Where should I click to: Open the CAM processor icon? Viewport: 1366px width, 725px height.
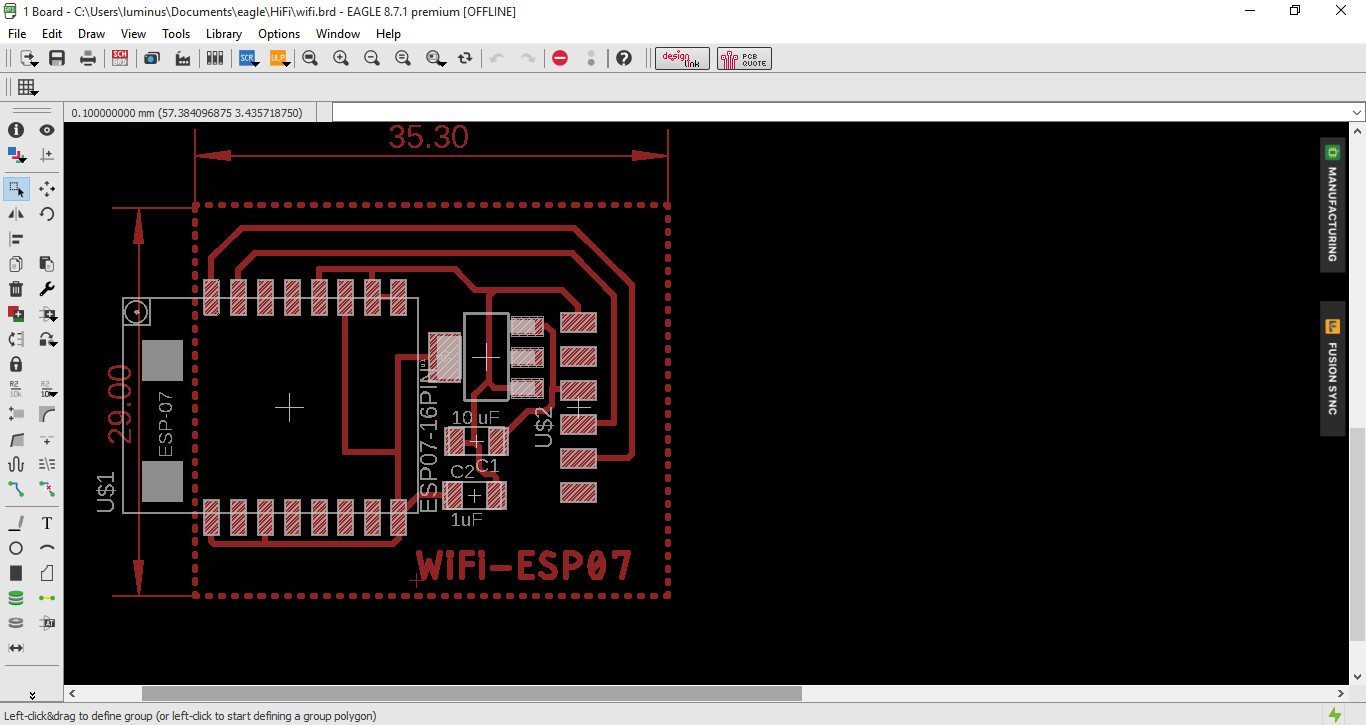pos(151,58)
